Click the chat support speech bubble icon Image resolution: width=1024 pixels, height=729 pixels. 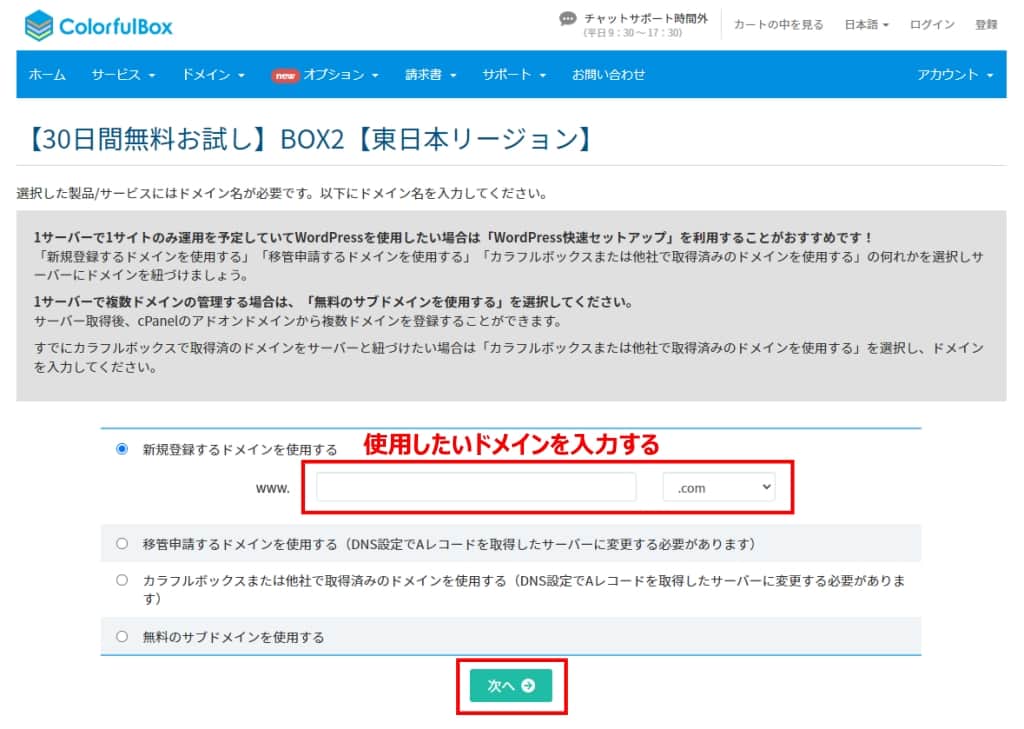click(568, 19)
